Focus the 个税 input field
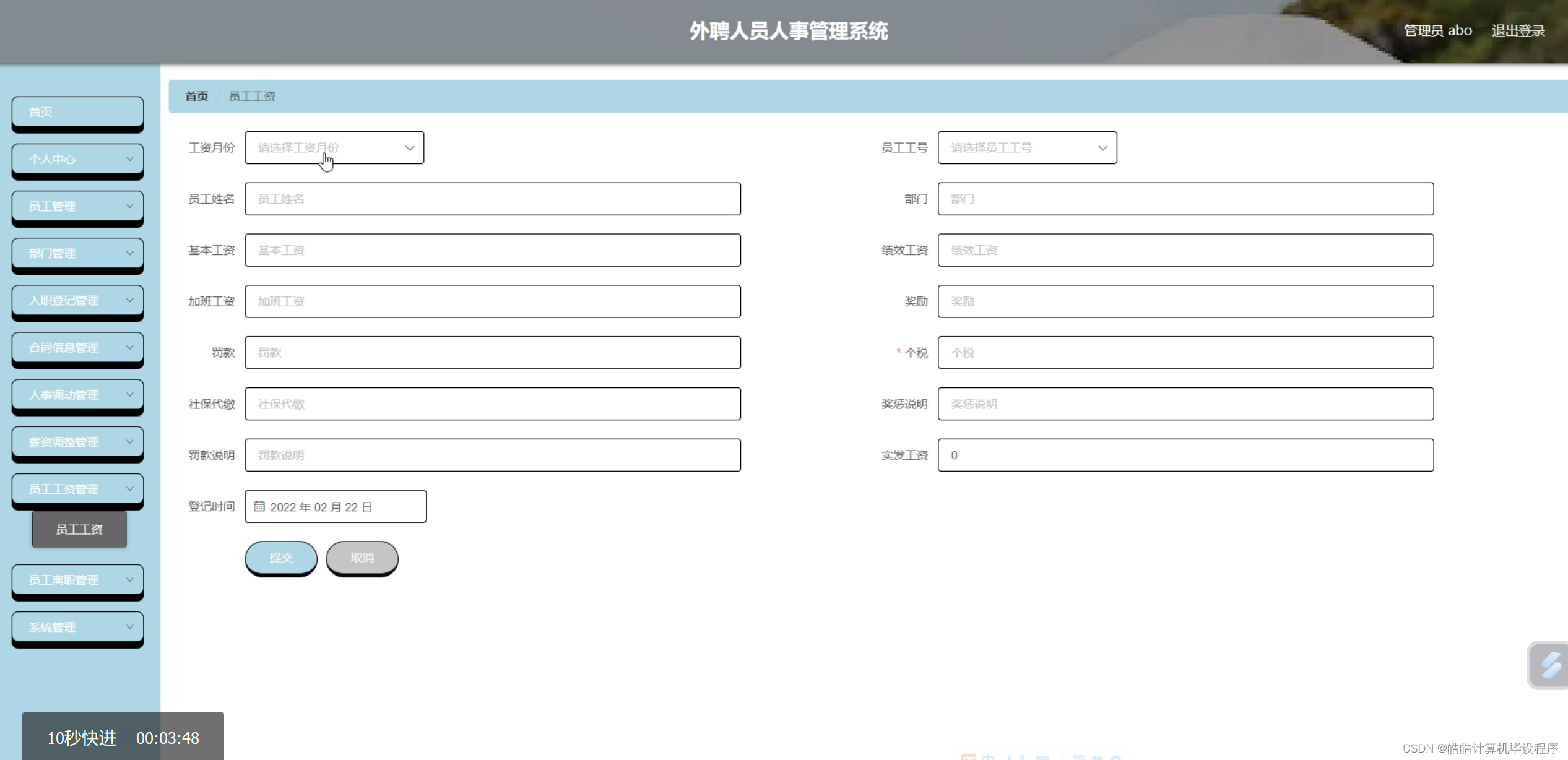This screenshot has width=1568, height=760. point(1185,353)
